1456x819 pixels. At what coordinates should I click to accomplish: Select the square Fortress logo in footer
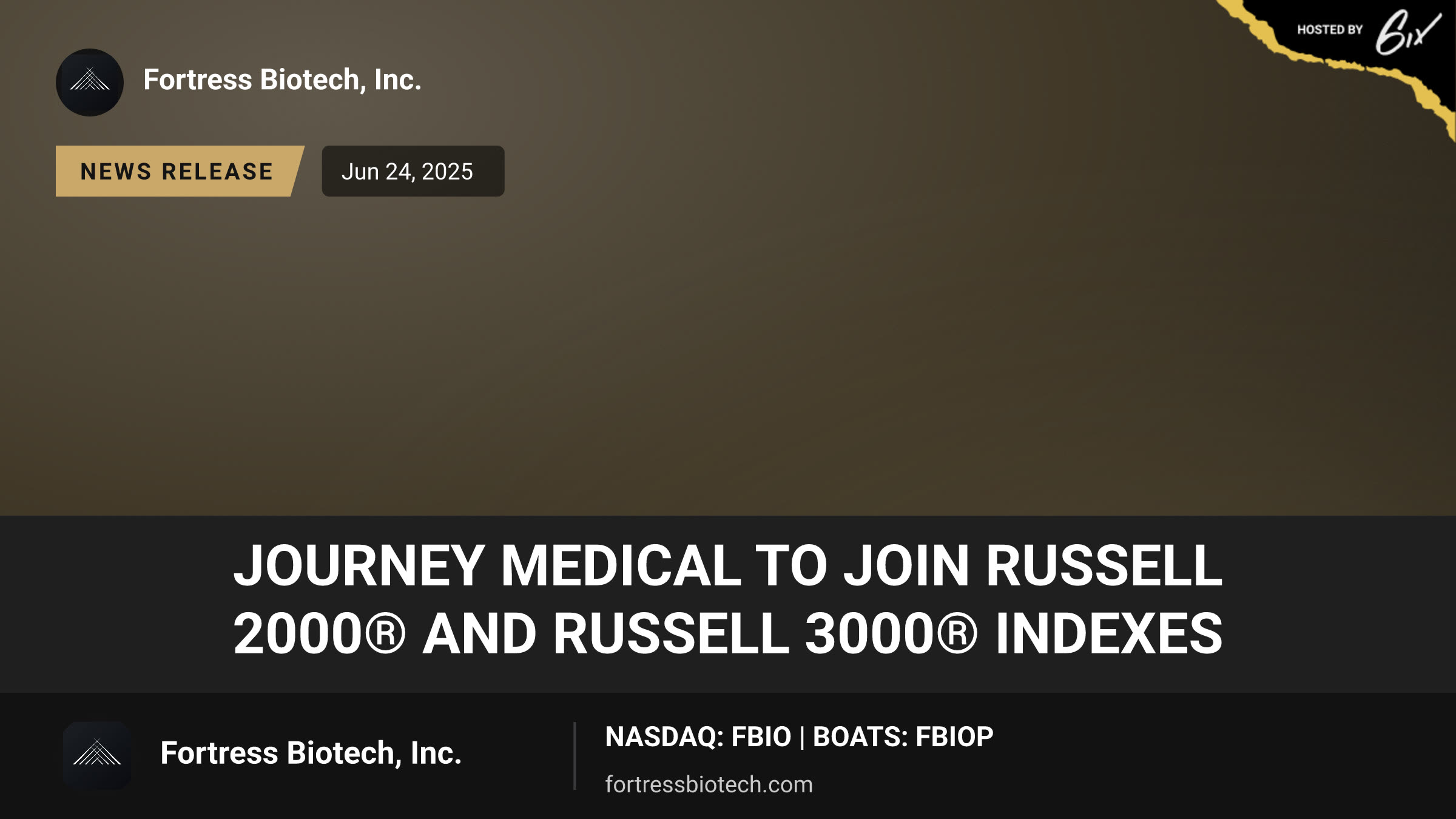pos(97,755)
